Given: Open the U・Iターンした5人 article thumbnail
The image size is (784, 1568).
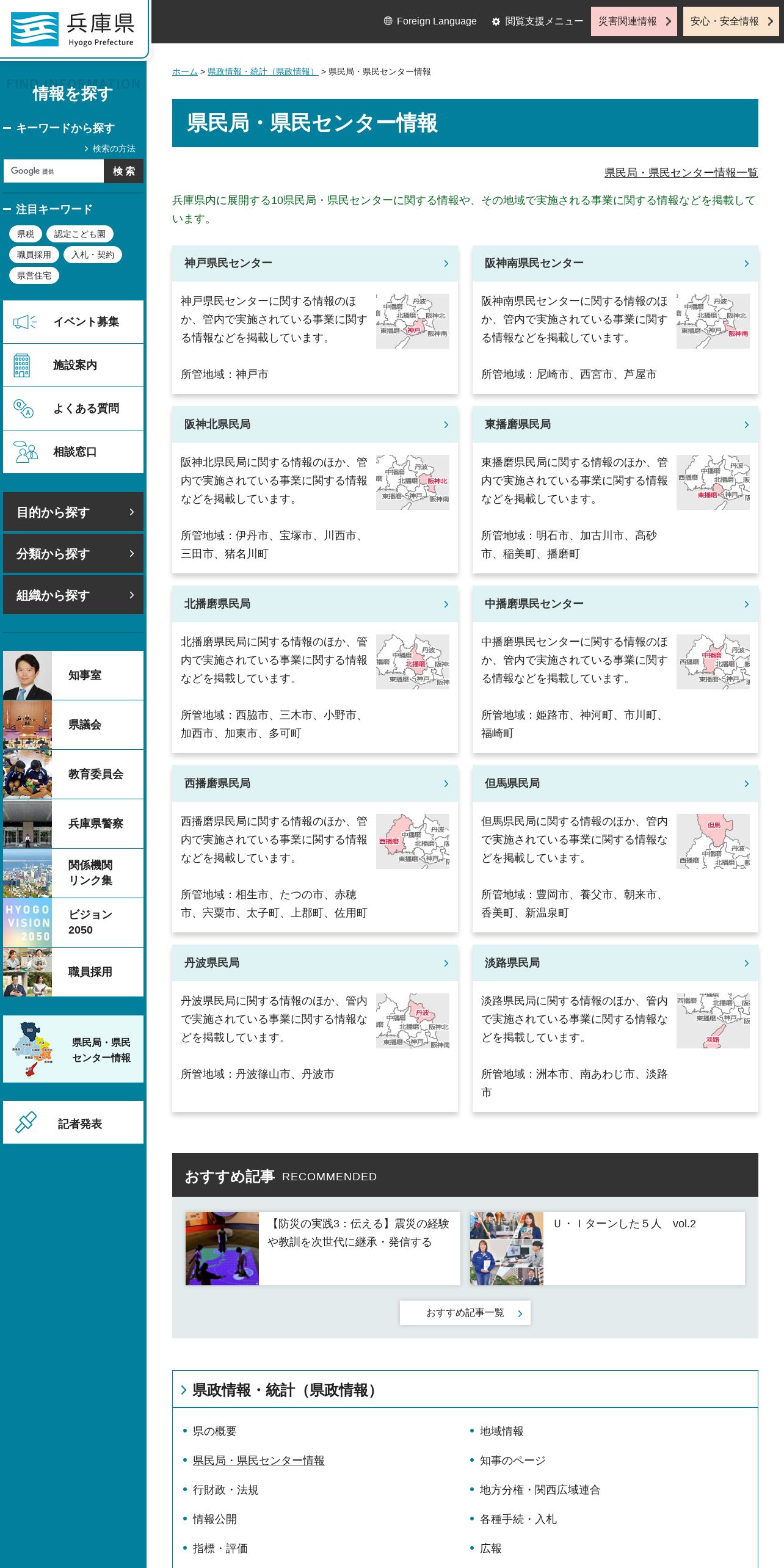Looking at the screenshot, I should [507, 1249].
